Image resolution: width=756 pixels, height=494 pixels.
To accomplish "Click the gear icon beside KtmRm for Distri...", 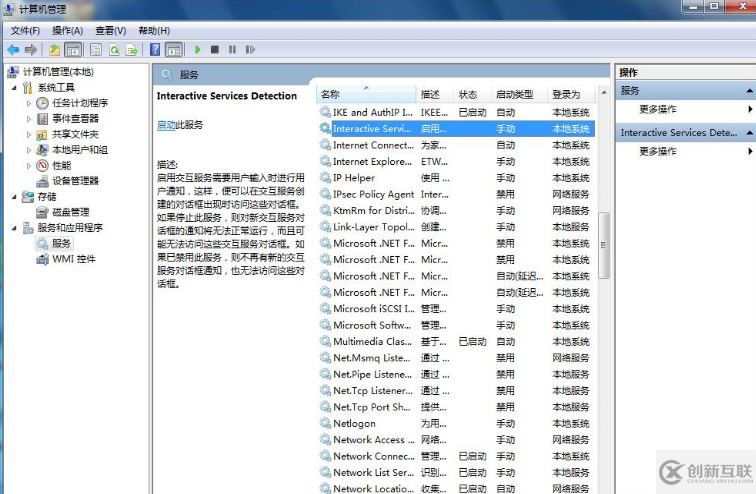I will (325, 210).
